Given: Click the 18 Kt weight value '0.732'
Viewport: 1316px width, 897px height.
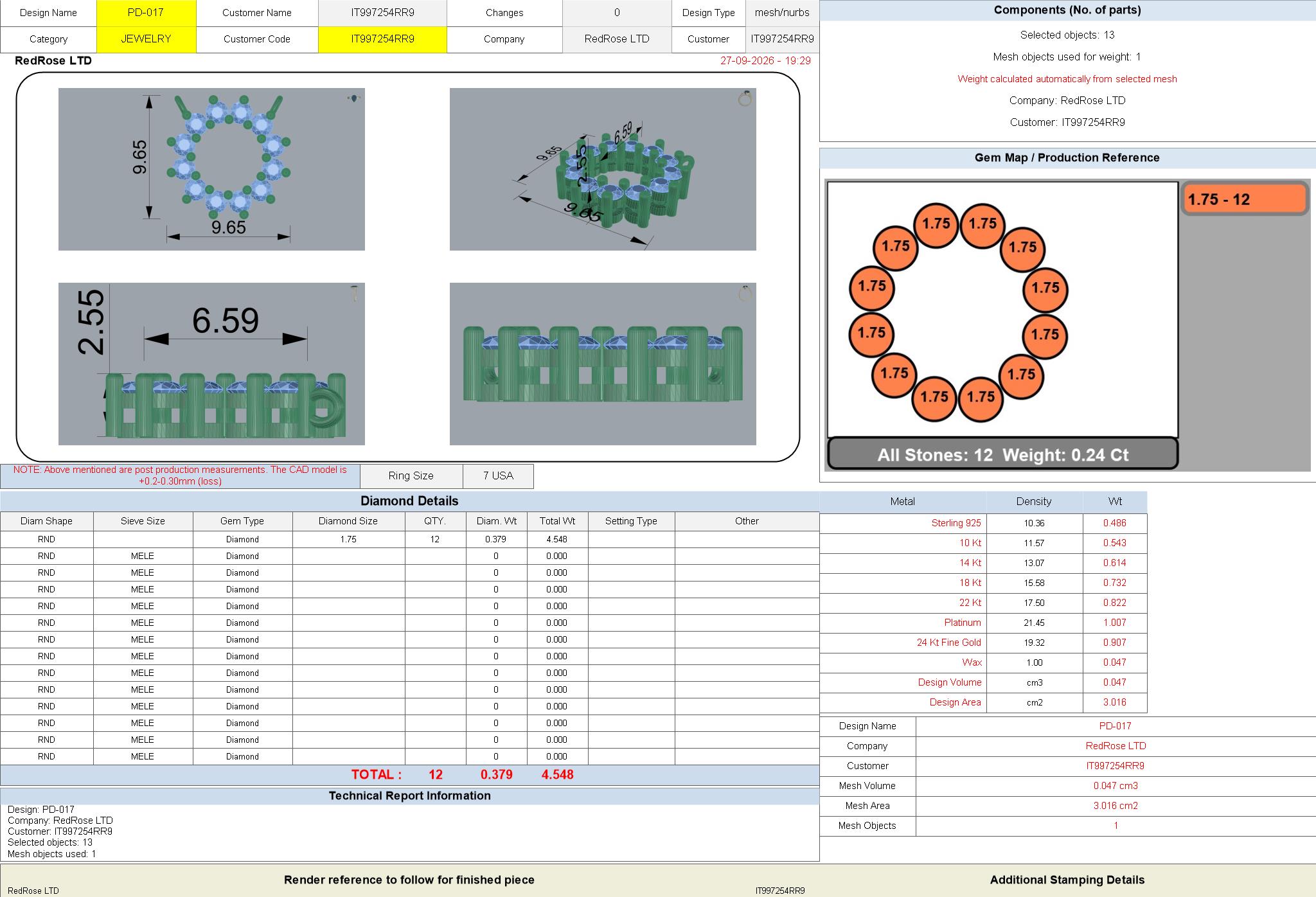Looking at the screenshot, I should 1115,583.
